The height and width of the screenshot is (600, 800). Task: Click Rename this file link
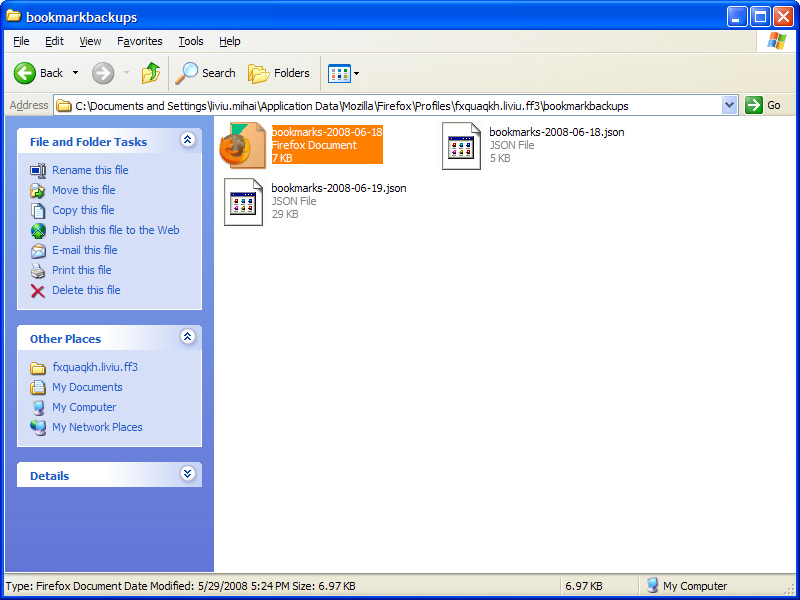point(90,170)
